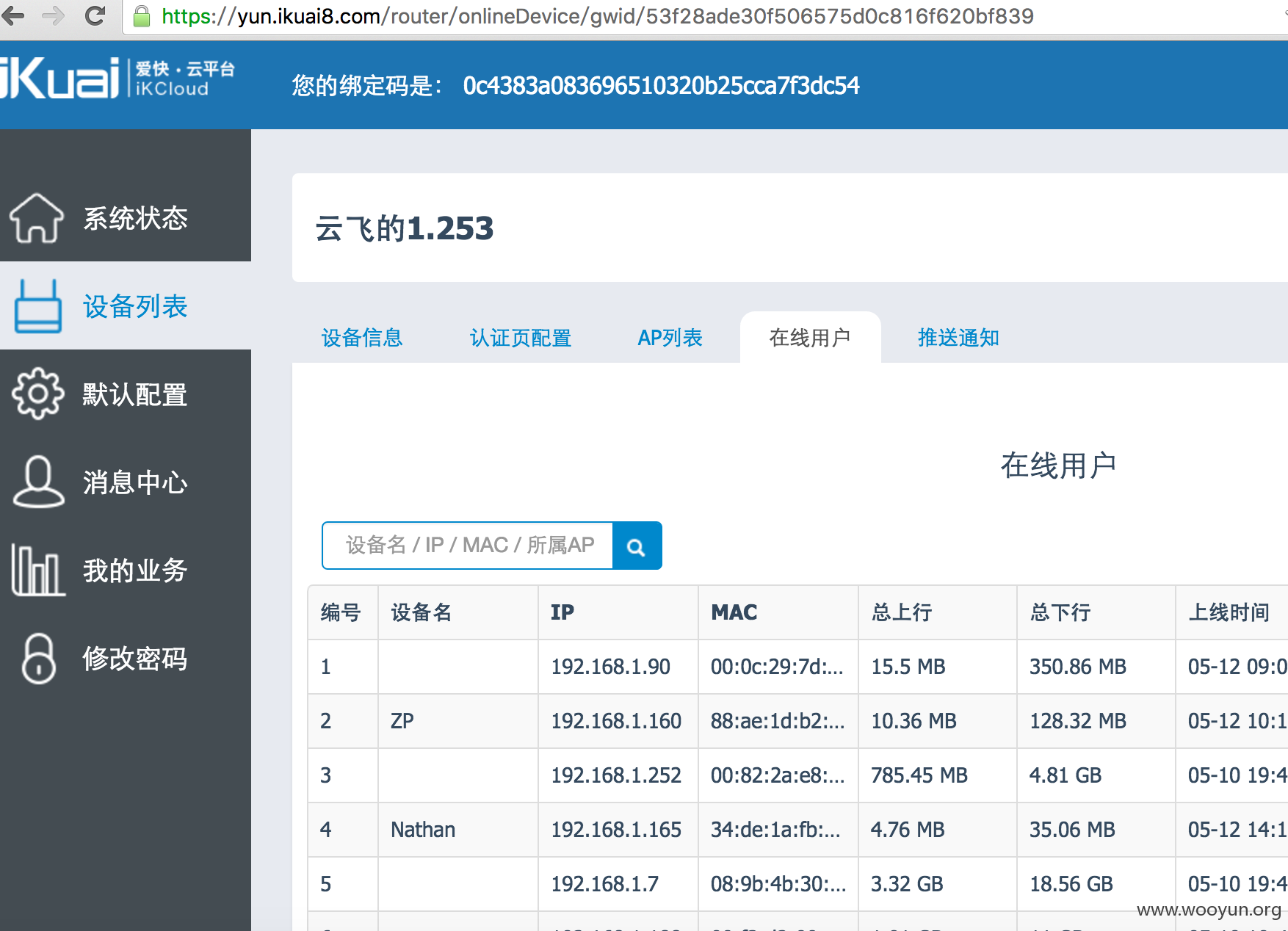Click the browser forward arrow
This screenshot has width=1288, height=931.
pyautogui.click(x=53, y=15)
